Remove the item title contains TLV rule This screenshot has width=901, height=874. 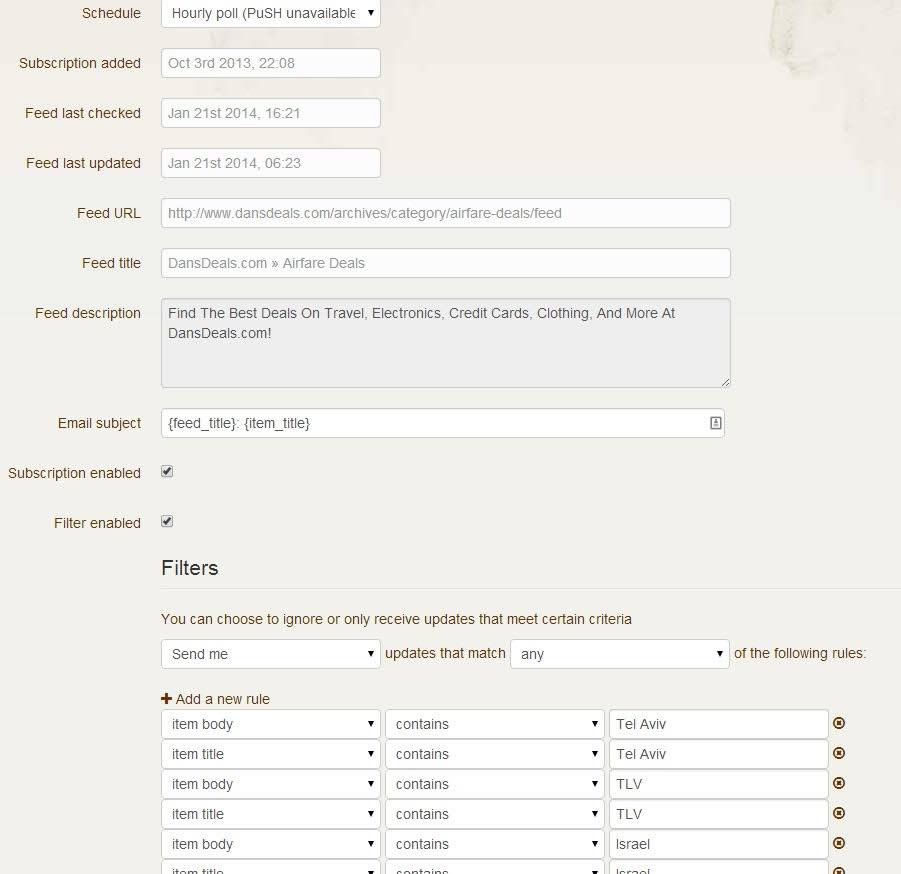click(839, 813)
